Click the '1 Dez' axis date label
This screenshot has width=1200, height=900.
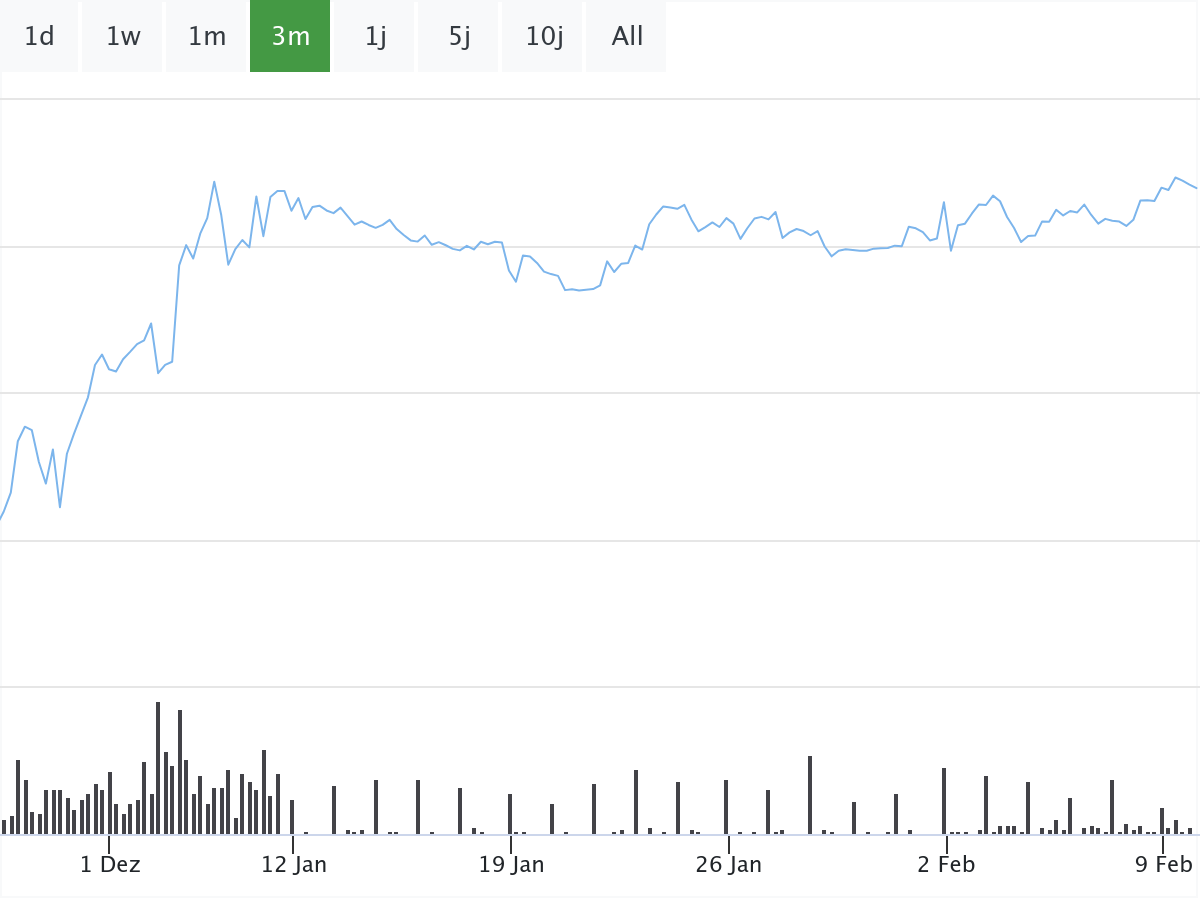110,865
